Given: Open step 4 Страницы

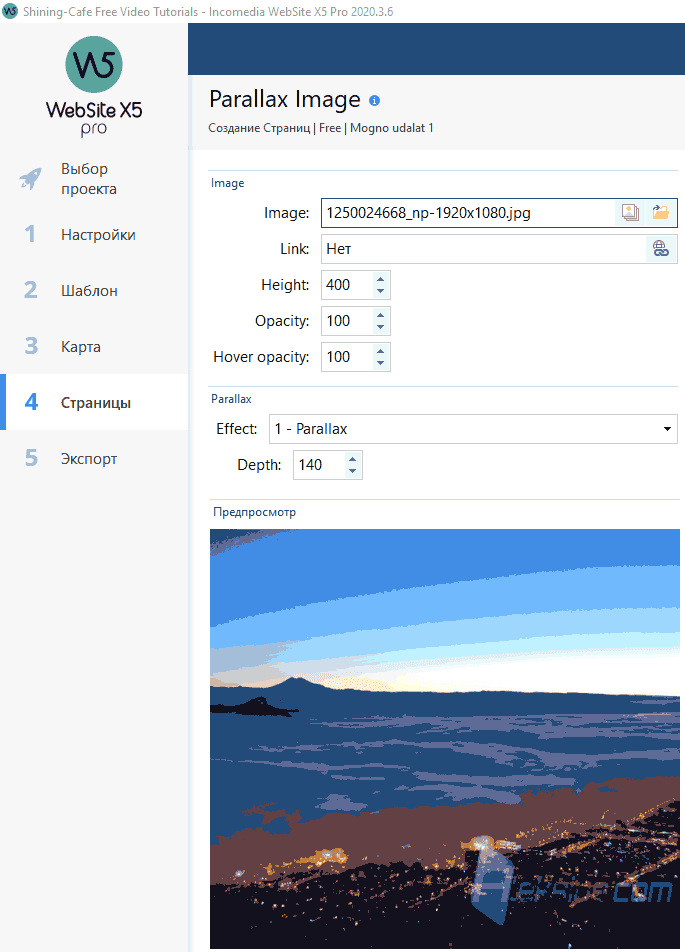Looking at the screenshot, I should click(94, 402).
